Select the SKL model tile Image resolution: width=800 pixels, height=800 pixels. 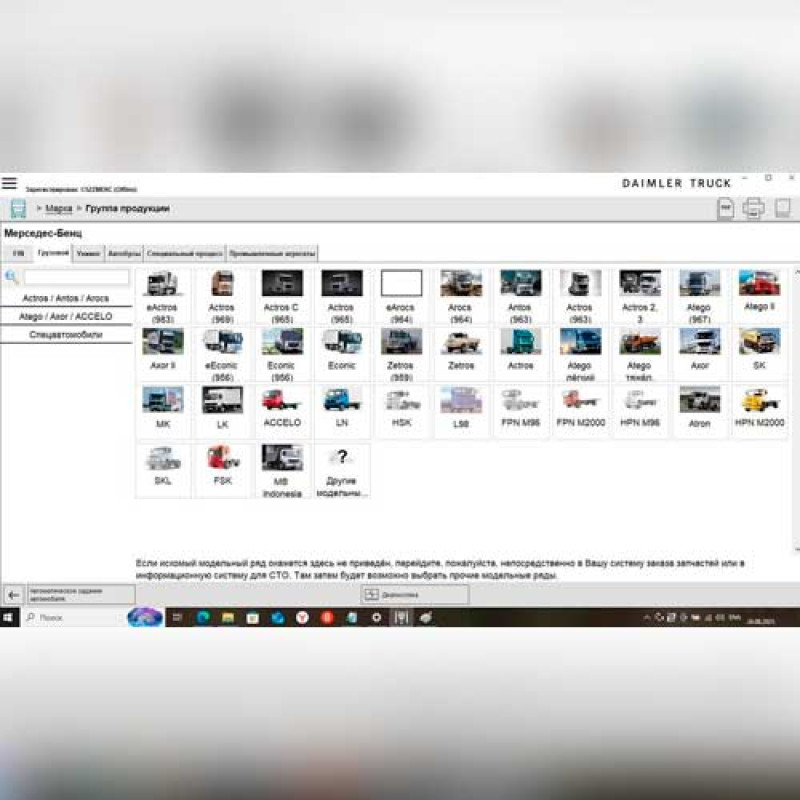163,469
